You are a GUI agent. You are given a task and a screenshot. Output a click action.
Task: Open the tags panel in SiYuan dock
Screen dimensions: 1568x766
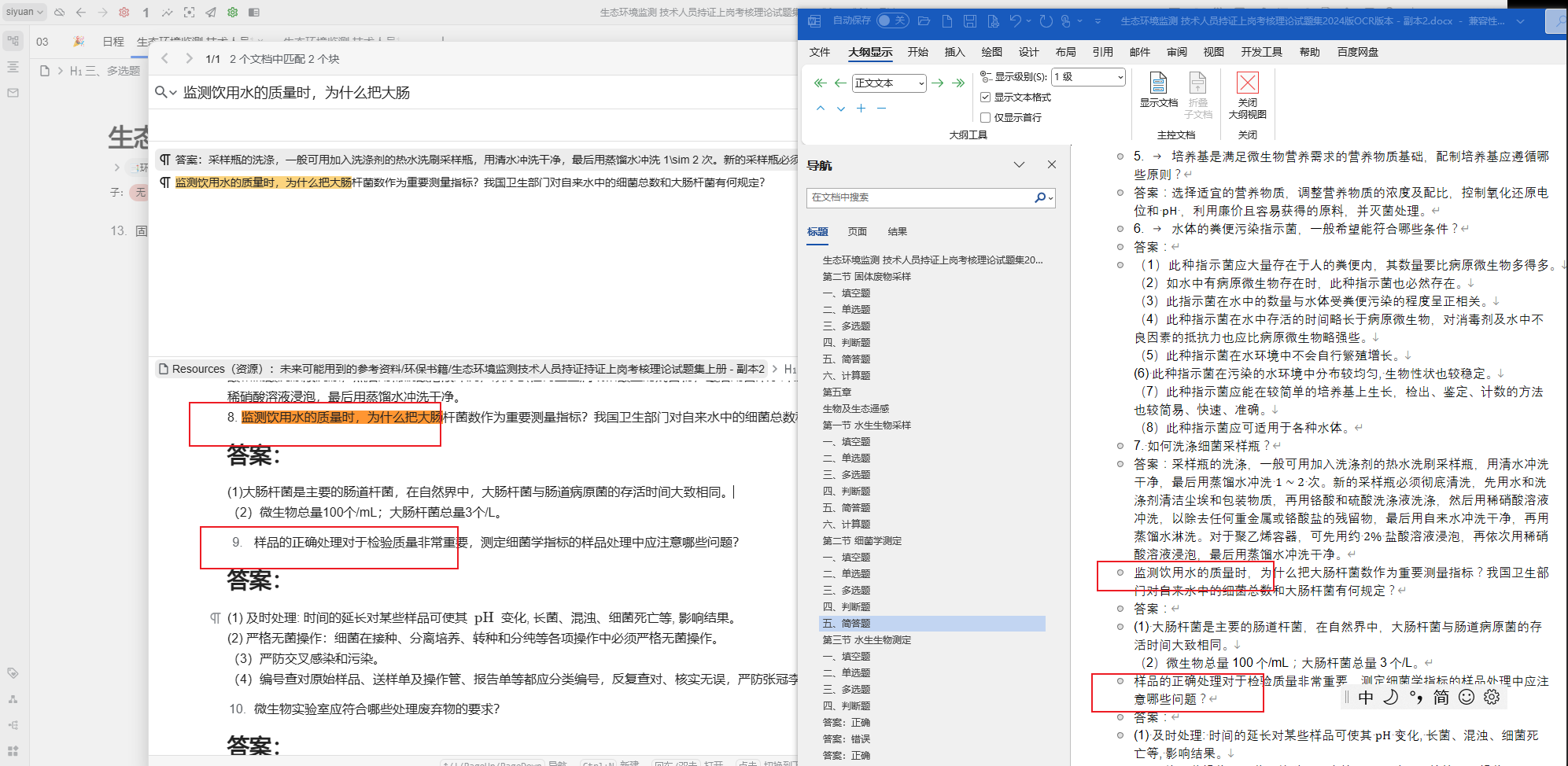click(x=13, y=673)
